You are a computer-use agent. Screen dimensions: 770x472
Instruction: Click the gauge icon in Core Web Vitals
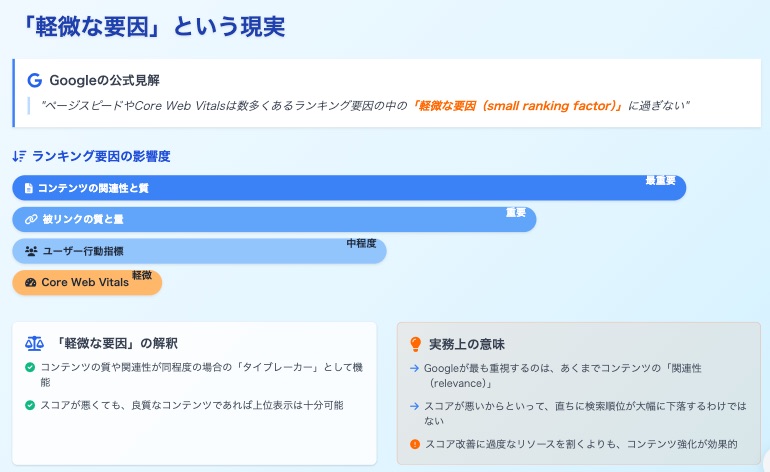coord(30,282)
